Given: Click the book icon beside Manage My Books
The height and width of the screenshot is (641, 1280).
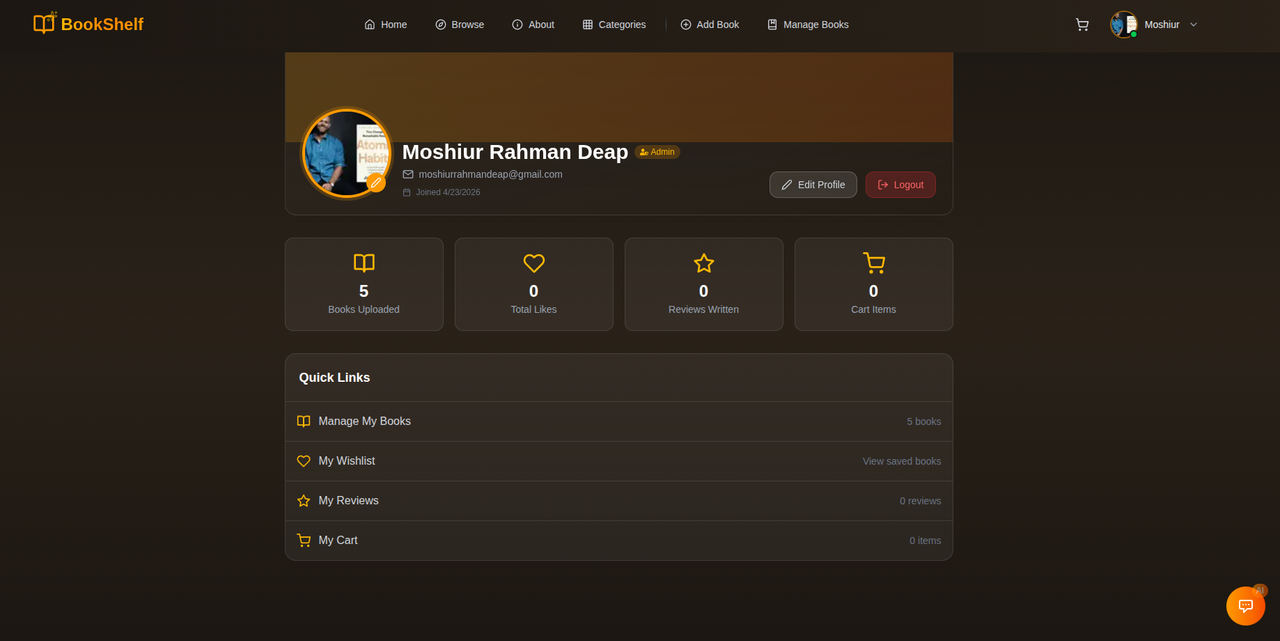Looking at the screenshot, I should [x=304, y=421].
